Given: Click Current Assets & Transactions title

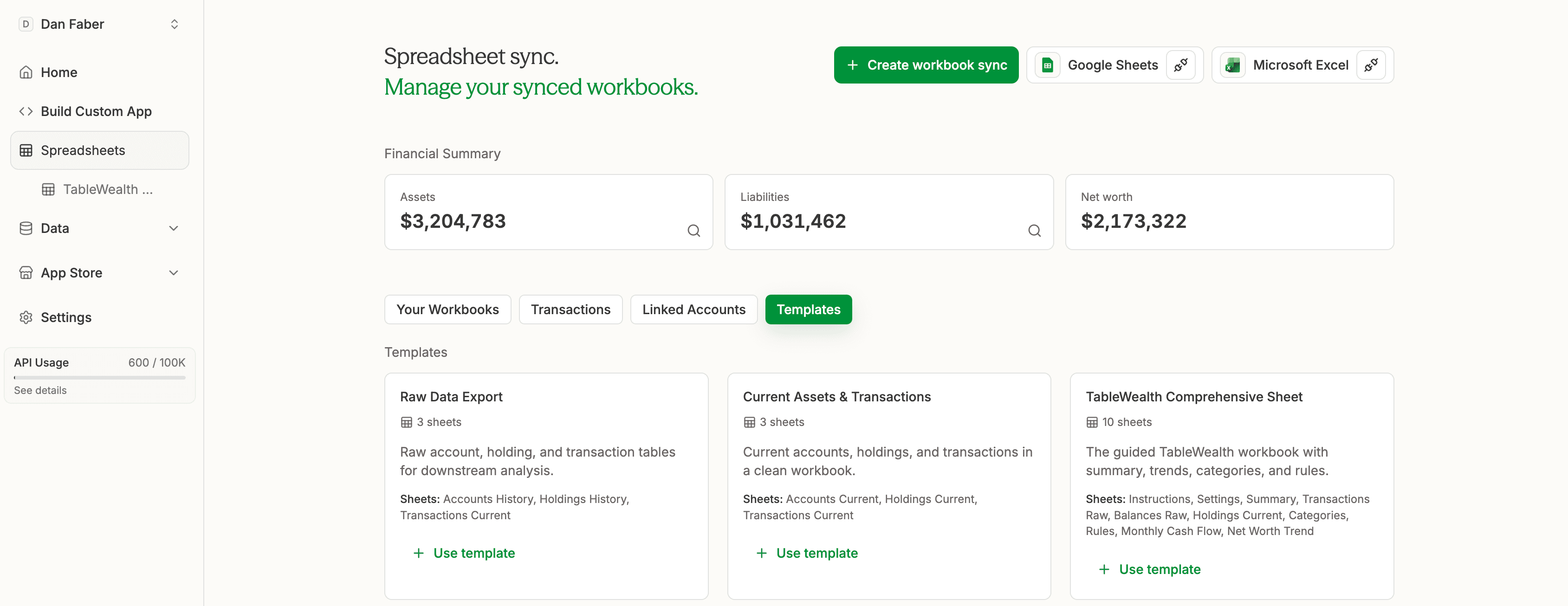Looking at the screenshot, I should coord(837,397).
